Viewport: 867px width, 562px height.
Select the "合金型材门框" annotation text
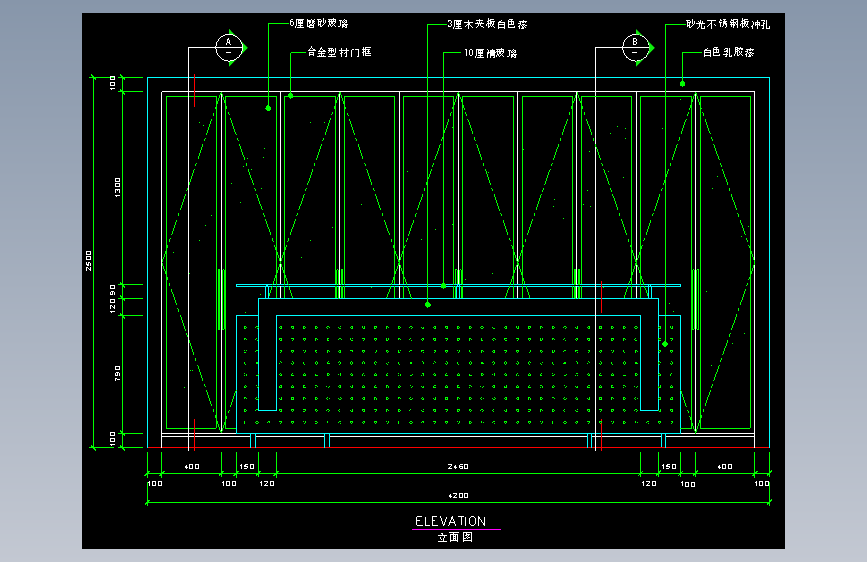point(339,52)
